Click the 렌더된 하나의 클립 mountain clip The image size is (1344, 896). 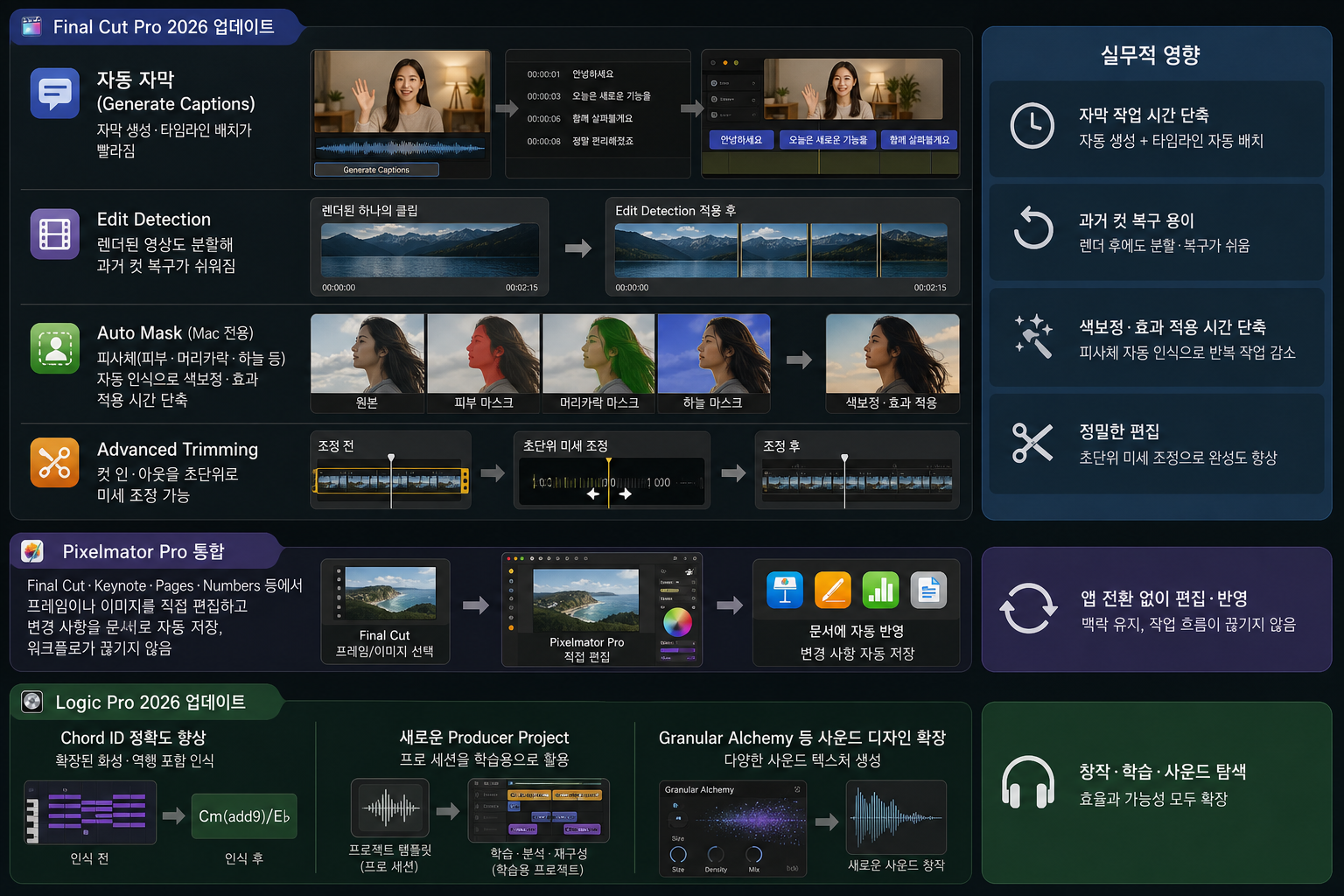430,250
